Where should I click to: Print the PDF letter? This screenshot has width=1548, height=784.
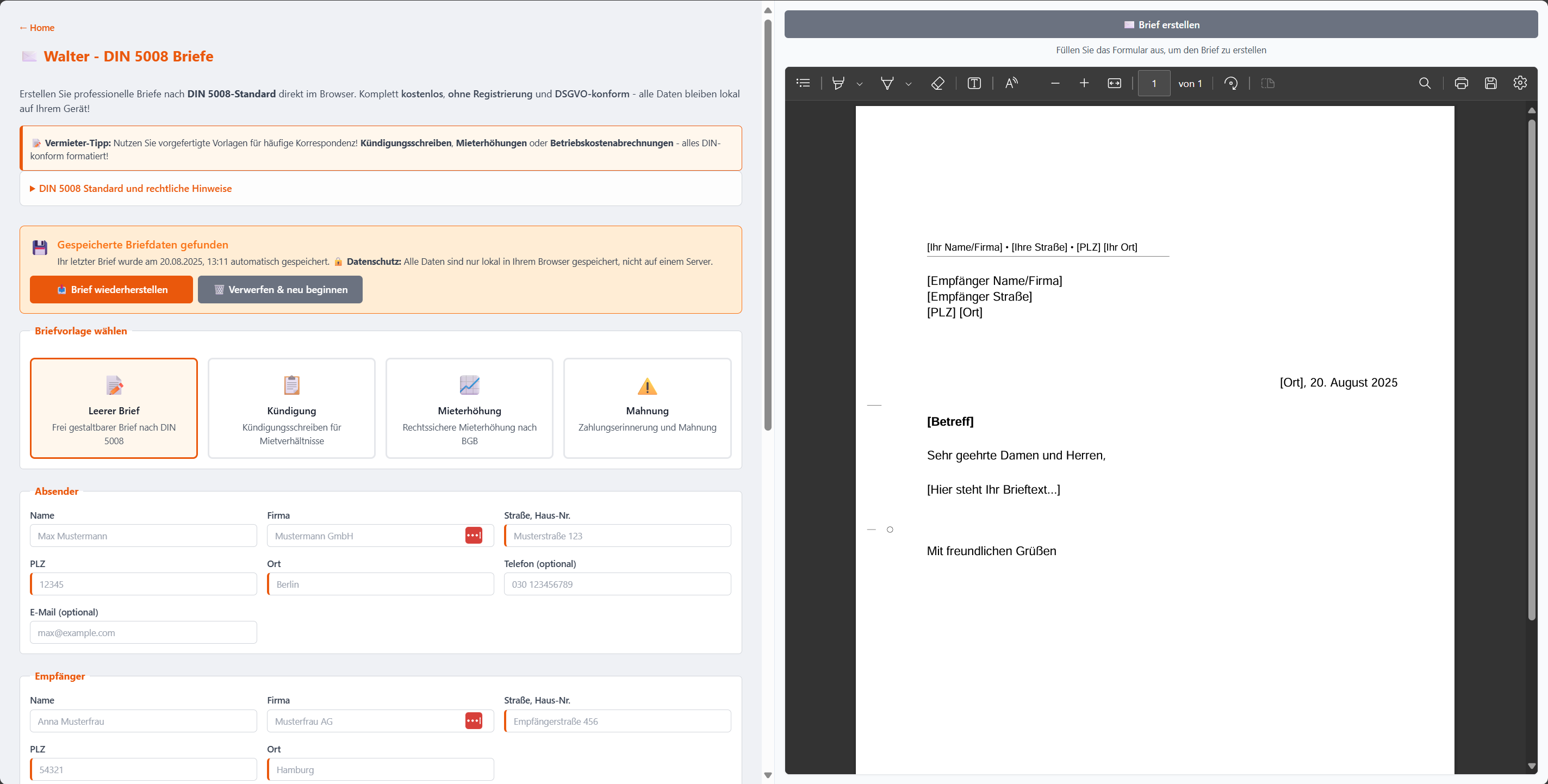click(x=1461, y=83)
